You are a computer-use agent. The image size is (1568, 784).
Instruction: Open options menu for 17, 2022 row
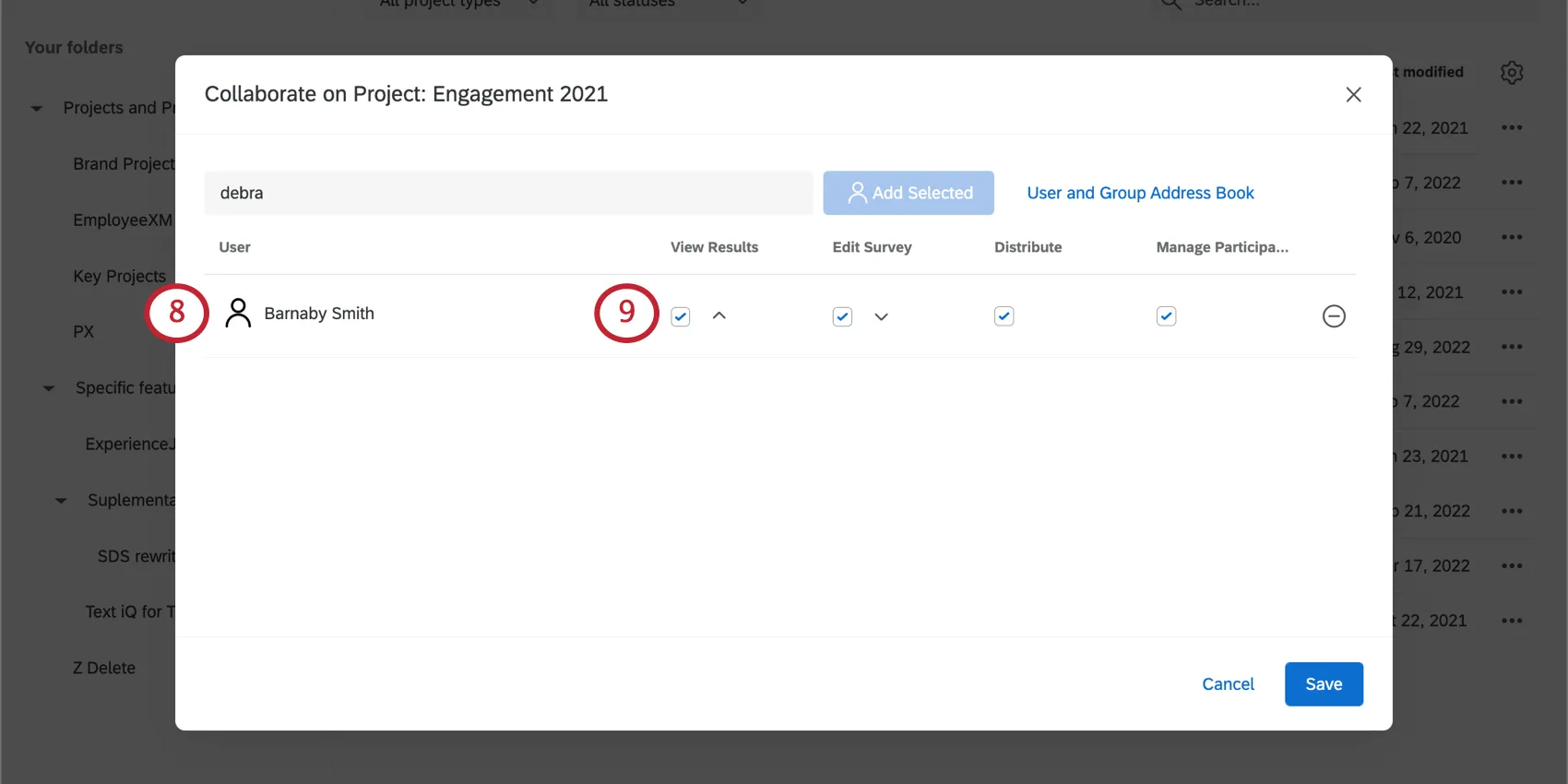[x=1512, y=566]
